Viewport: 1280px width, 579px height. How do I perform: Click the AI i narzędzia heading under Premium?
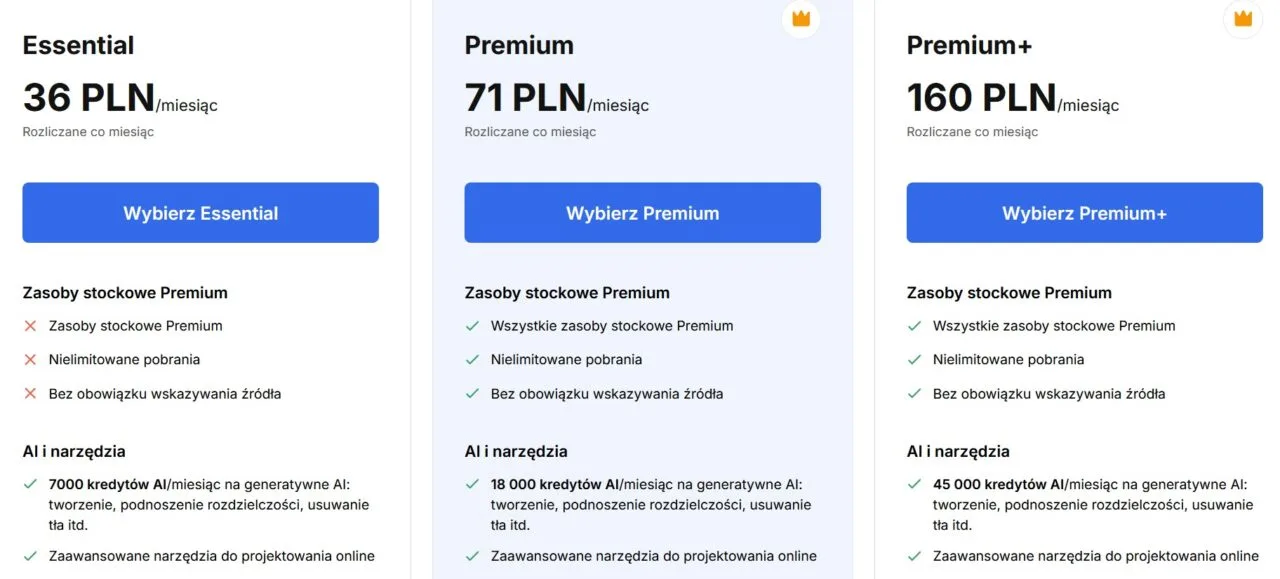[x=516, y=451]
